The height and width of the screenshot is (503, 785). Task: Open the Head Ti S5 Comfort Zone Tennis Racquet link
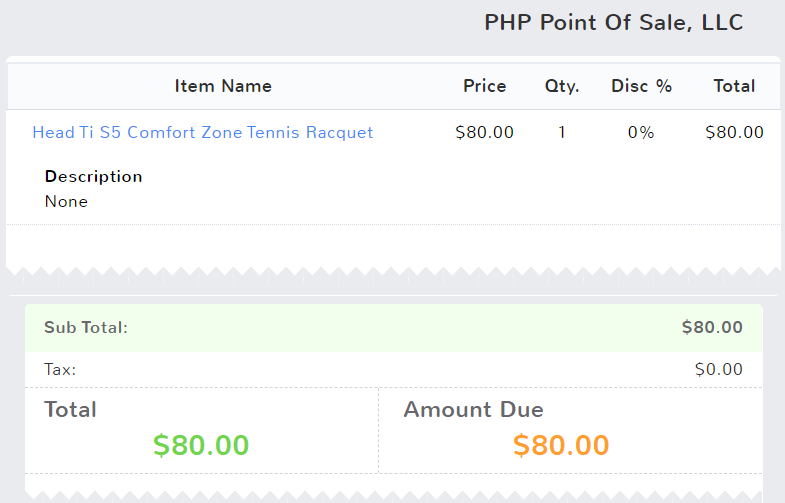[203, 132]
